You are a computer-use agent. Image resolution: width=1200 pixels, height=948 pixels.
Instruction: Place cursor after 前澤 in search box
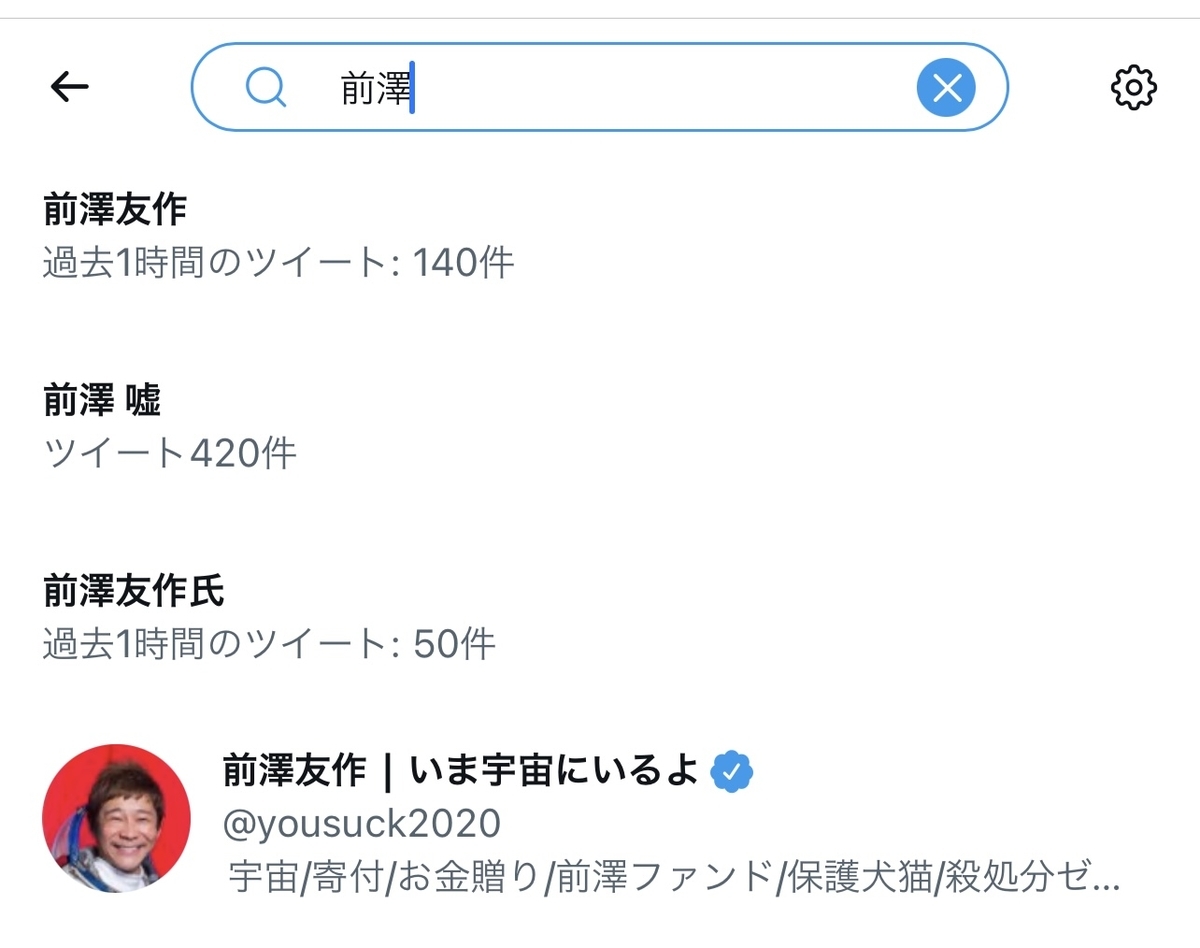pyautogui.click(x=412, y=88)
